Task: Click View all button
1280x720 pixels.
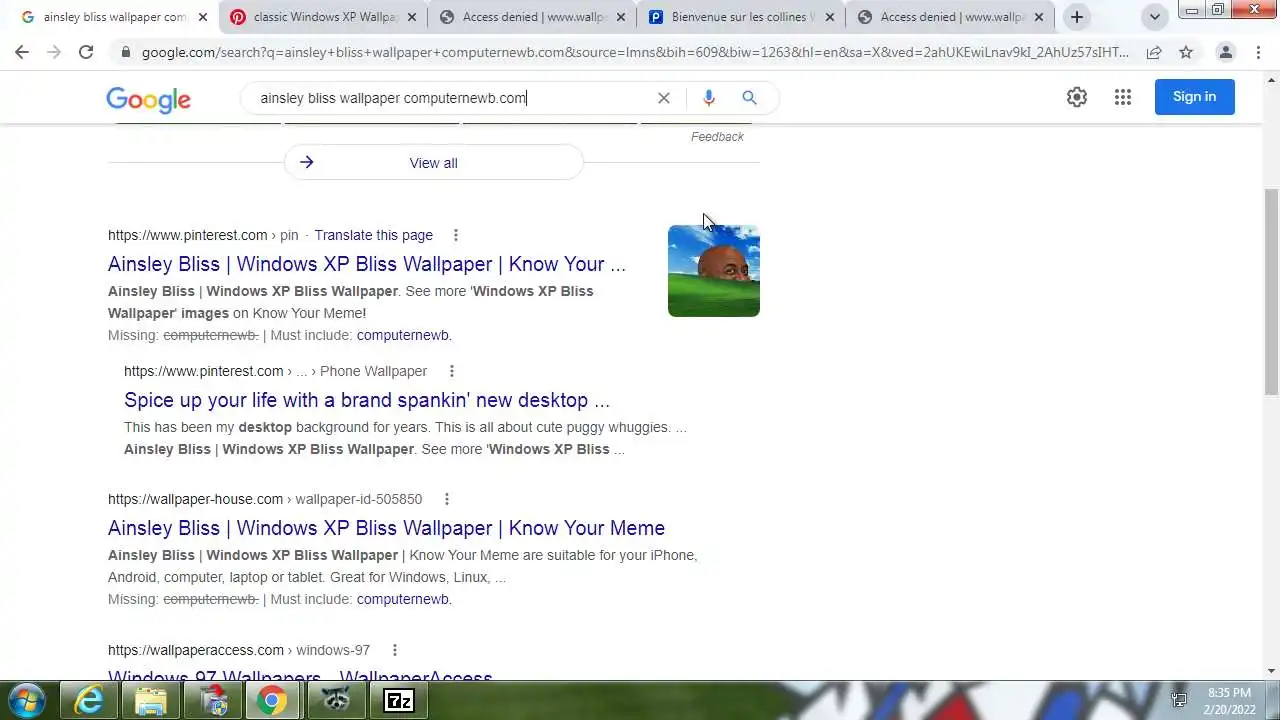Action: tap(433, 163)
